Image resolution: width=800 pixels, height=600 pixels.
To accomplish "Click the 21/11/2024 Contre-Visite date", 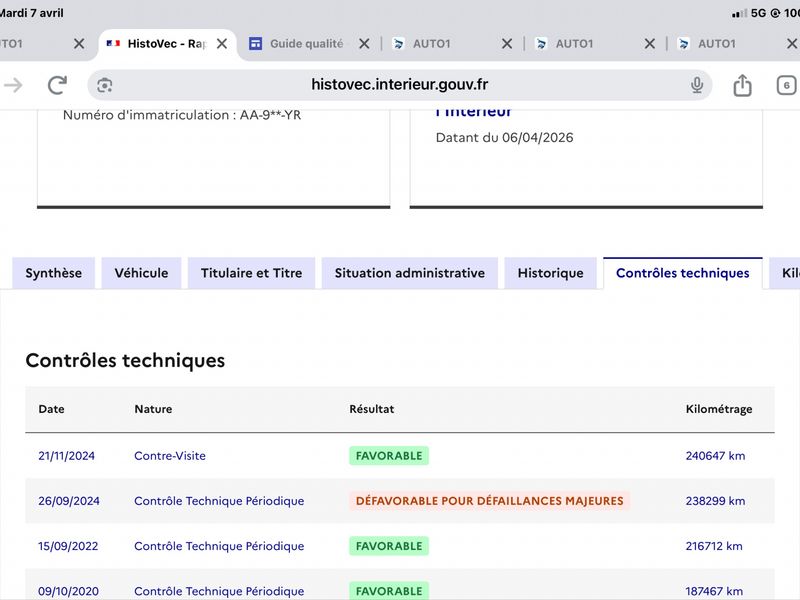I will [67, 456].
